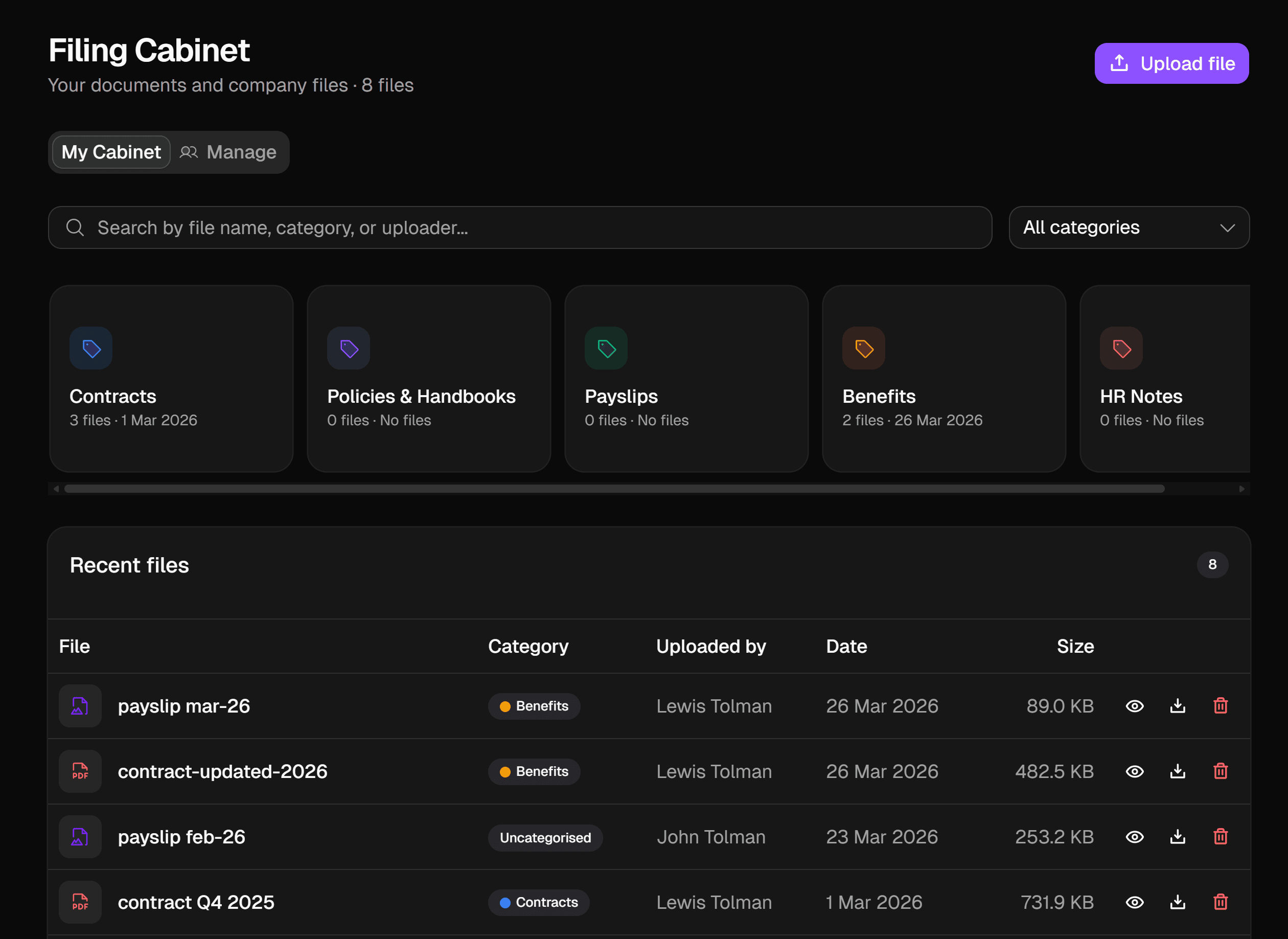Click the Payslips green tag icon
The height and width of the screenshot is (939, 1288).
[x=606, y=348]
